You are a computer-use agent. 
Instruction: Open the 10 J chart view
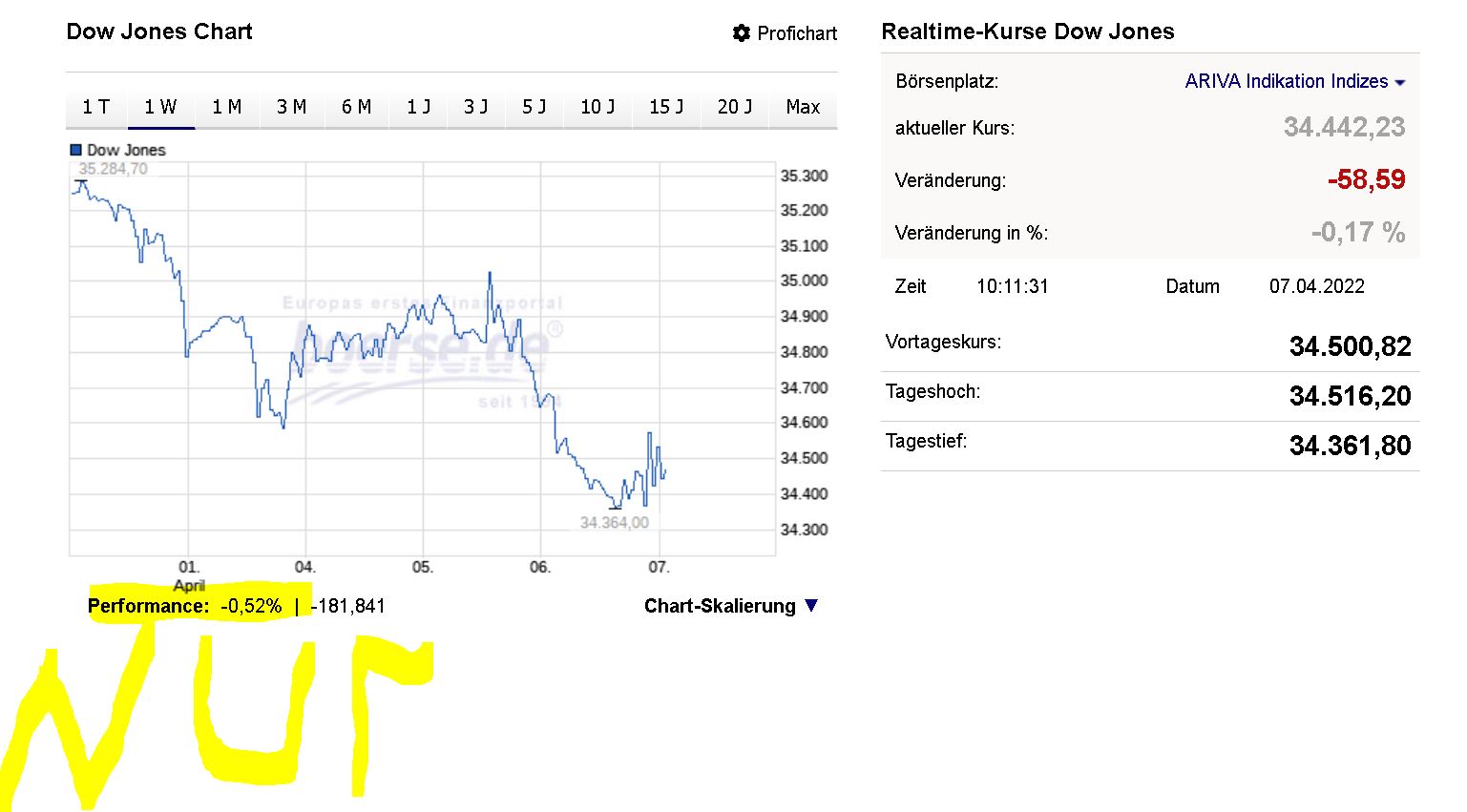(x=597, y=107)
